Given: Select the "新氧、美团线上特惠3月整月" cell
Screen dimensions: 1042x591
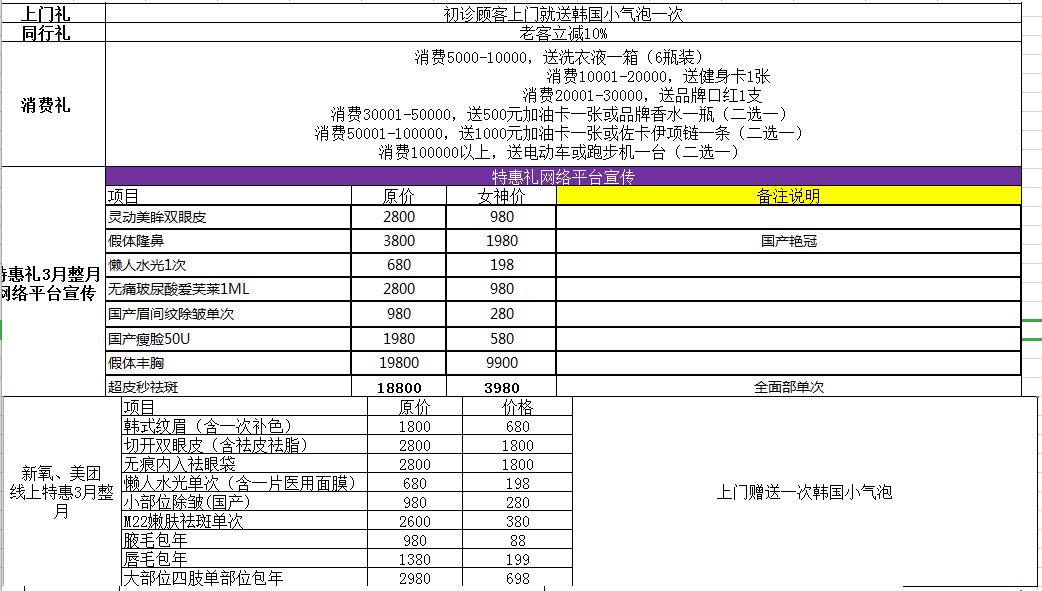Looking at the screenshot, I should pyautogui.click(x=61, y=491).
